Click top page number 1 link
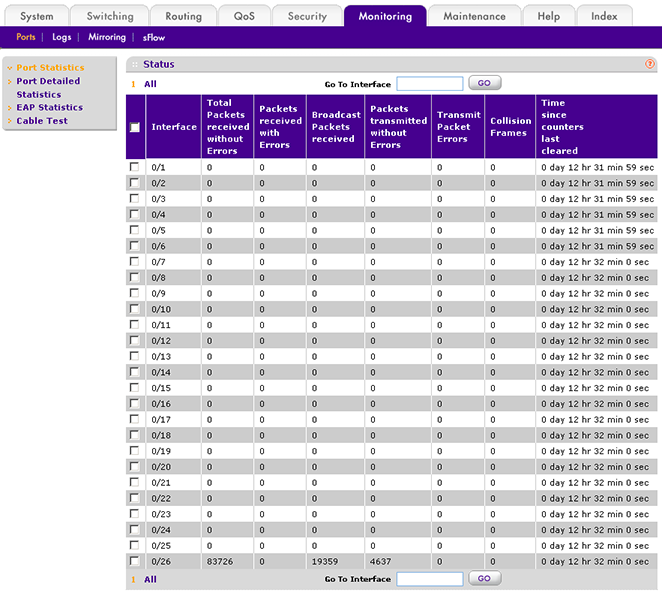 click(133, 84)
